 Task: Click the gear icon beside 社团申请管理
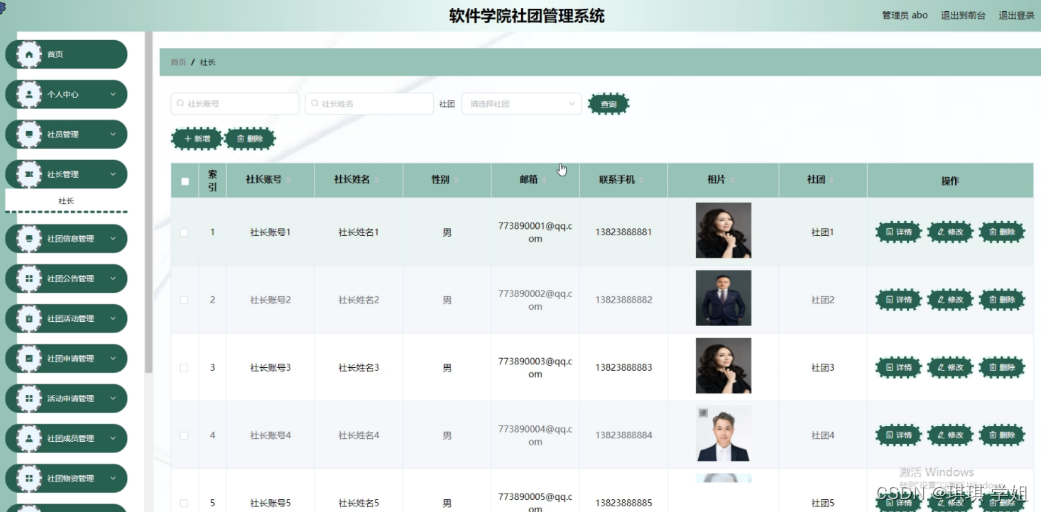(x=29, y=358)
